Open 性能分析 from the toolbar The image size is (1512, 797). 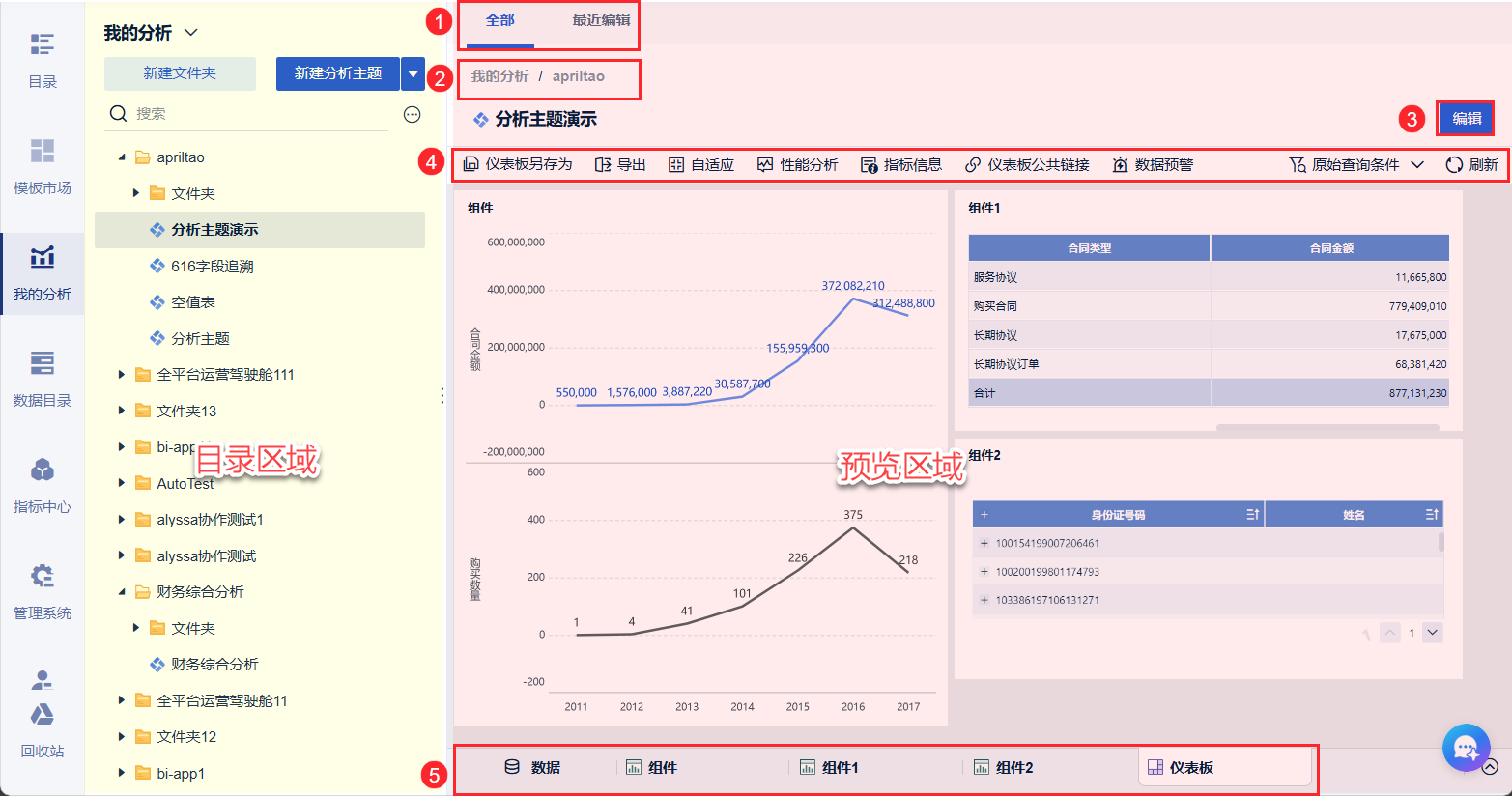(798, 164)
